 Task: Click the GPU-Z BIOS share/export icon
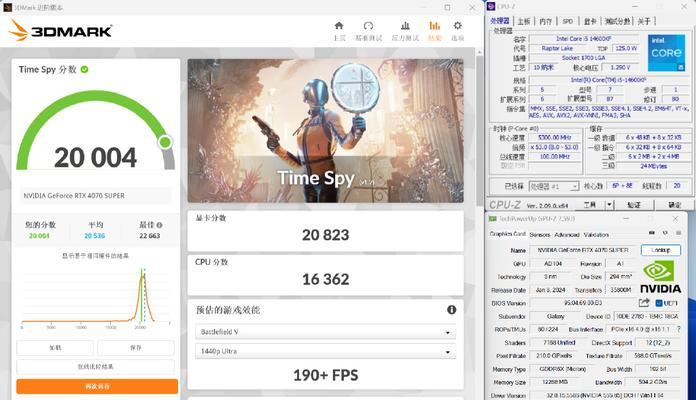coord(644,303)
